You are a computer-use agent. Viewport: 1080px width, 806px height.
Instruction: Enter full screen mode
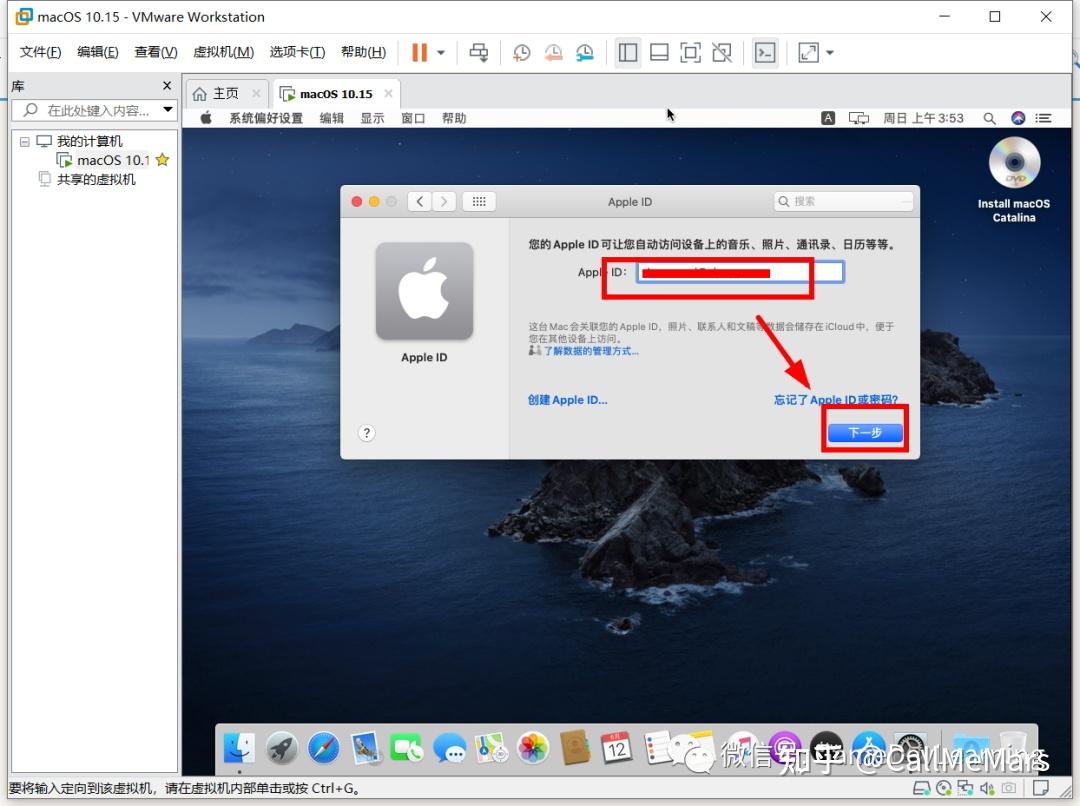690,52
